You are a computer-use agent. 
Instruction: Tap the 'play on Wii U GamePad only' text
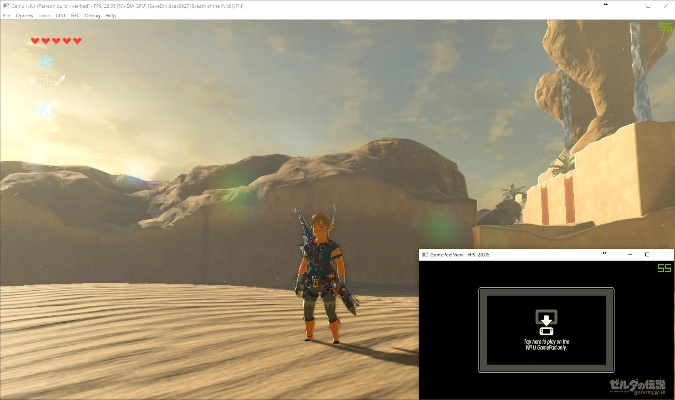click(x=546, y=343)
